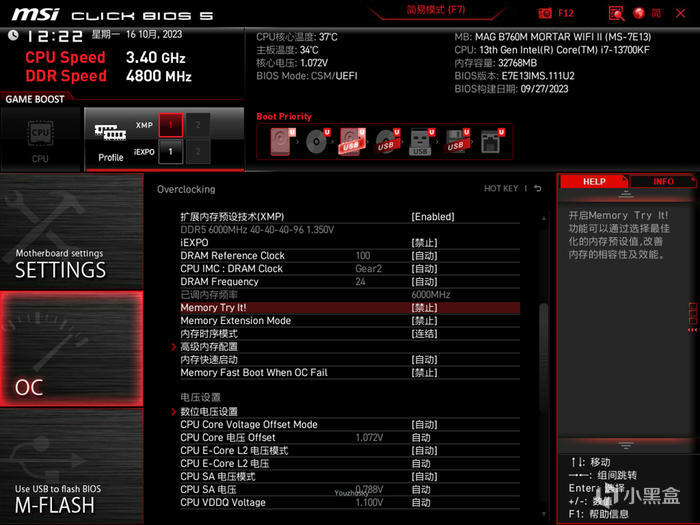Select the USB key boot device icon

pyautogui.click(x=421, y=142)
